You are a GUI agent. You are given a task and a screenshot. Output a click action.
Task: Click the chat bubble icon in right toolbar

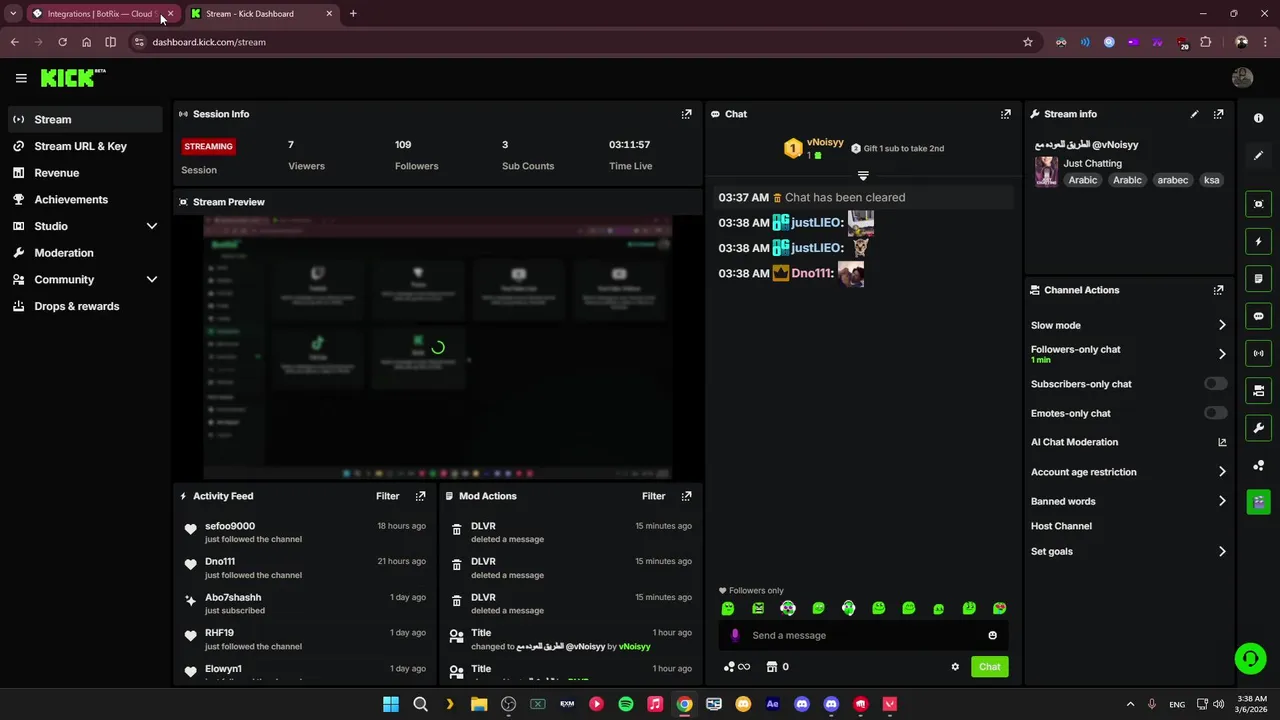click(1259, 316)
